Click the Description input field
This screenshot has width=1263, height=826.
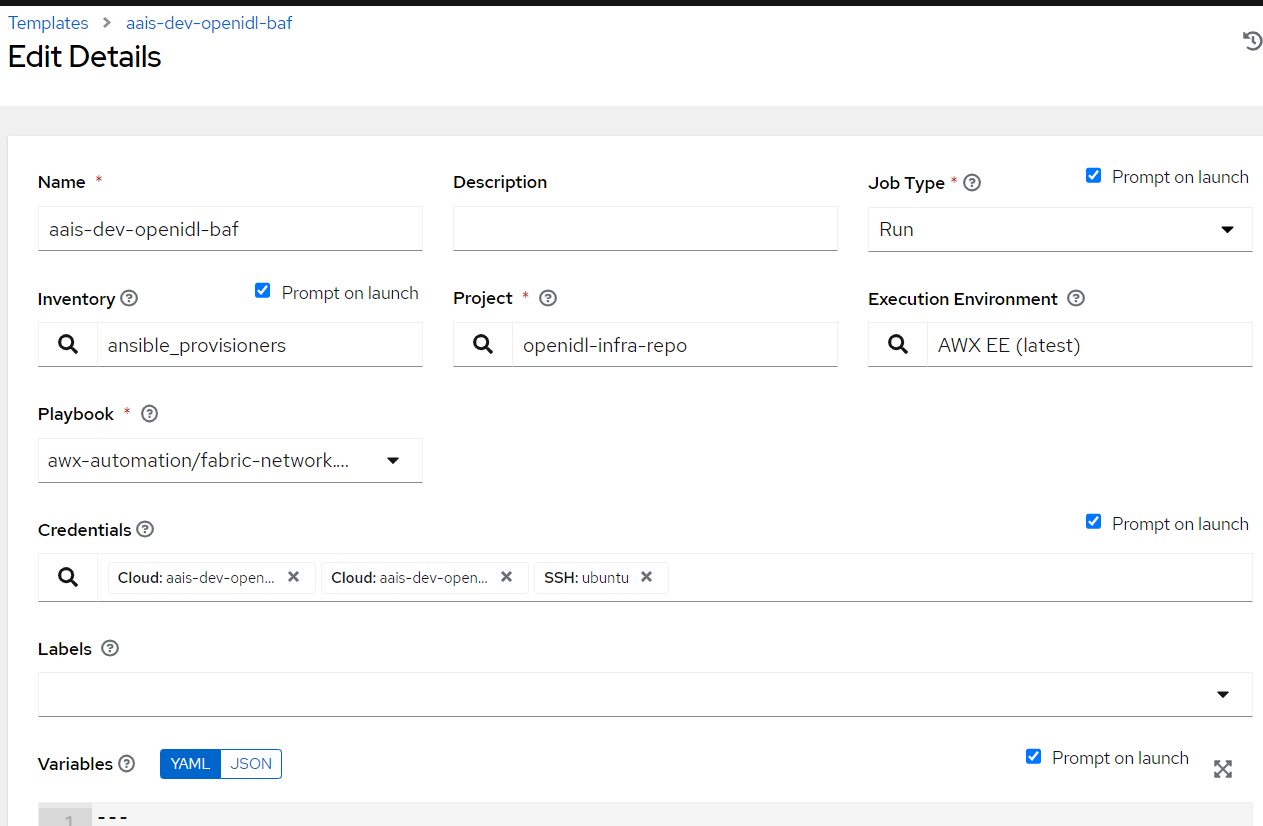645,229
